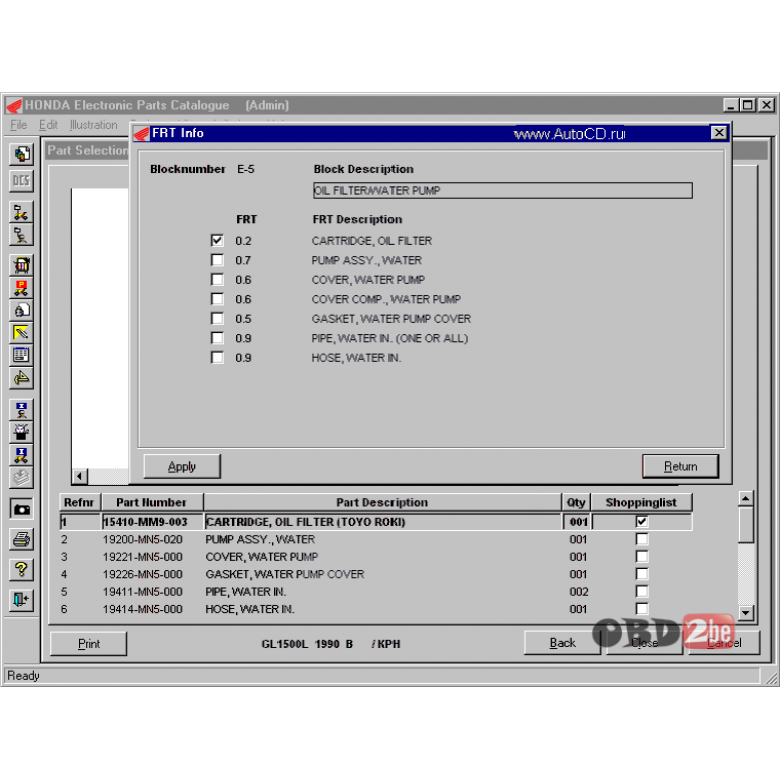
Task: Click the parts list scrollbar down arrow
Action: [x=745, y=612]
